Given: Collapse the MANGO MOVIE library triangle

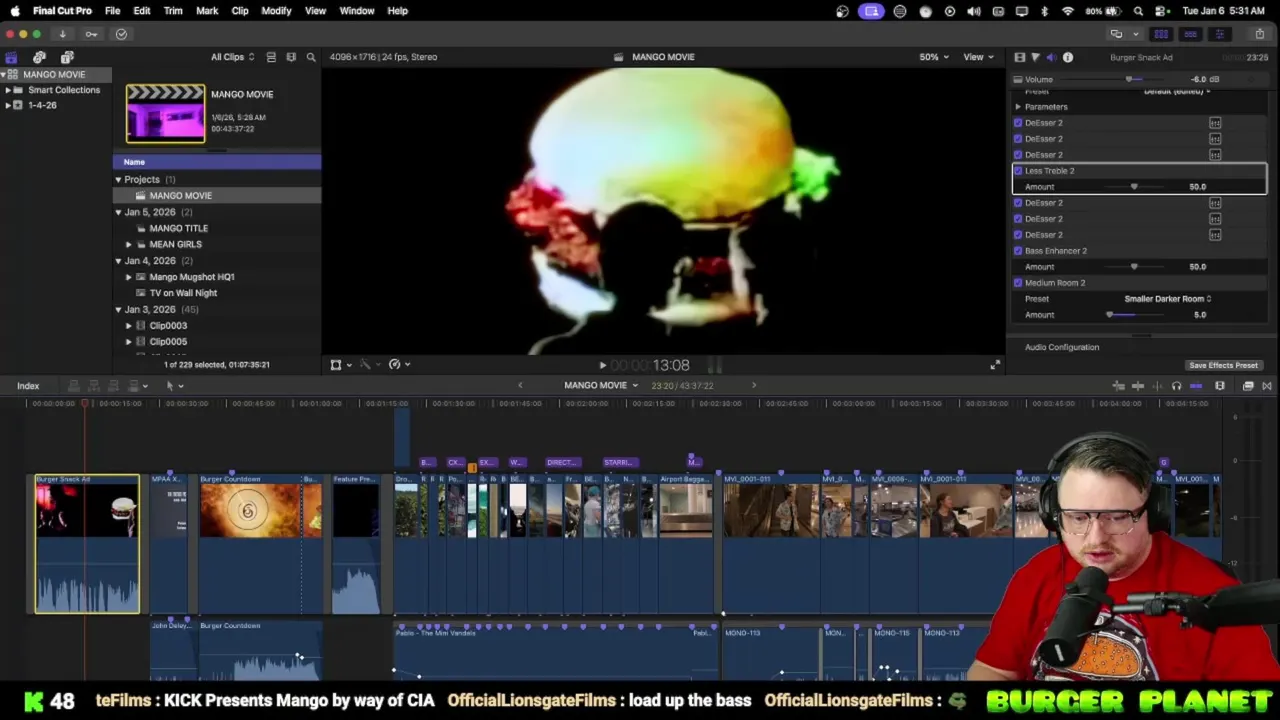Looking at the screenshot, I should pyautogui.click(x=4, y=75).
